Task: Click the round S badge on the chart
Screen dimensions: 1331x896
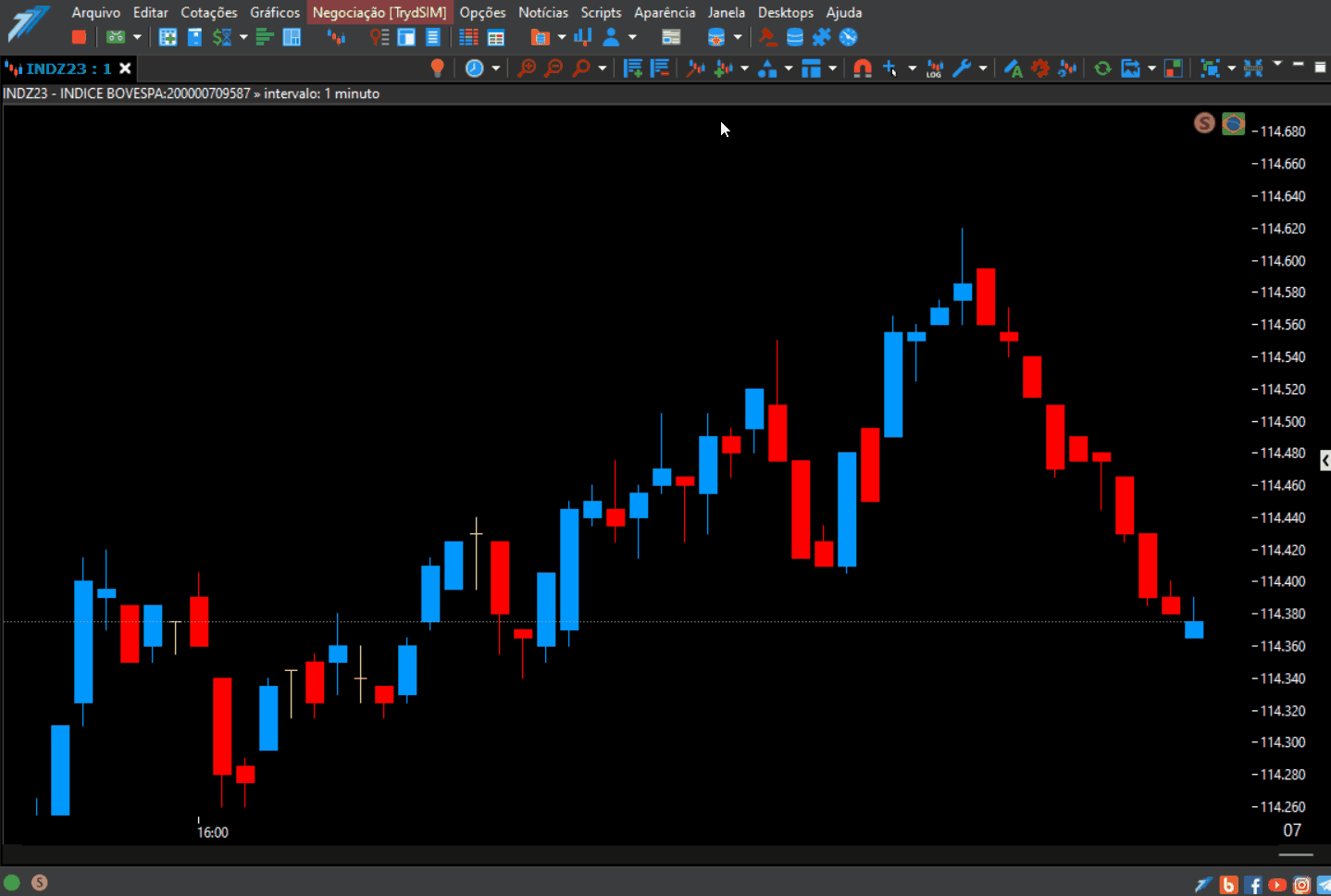Action: click(x=1204, y=122)
